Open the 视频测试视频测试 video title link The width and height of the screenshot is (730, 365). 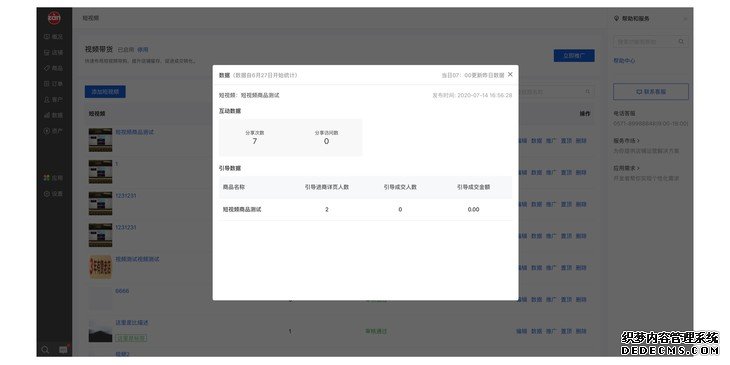(137, 259)
